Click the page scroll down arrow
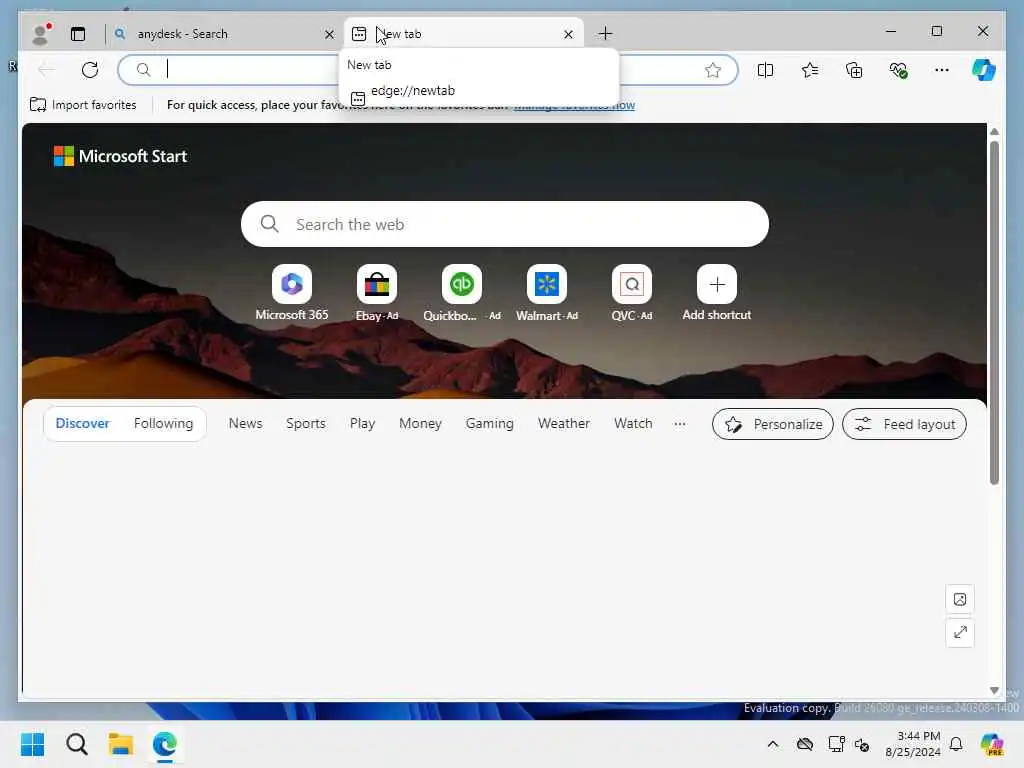This screenshot has width=1024, height=768. click(x=994, y=690)
